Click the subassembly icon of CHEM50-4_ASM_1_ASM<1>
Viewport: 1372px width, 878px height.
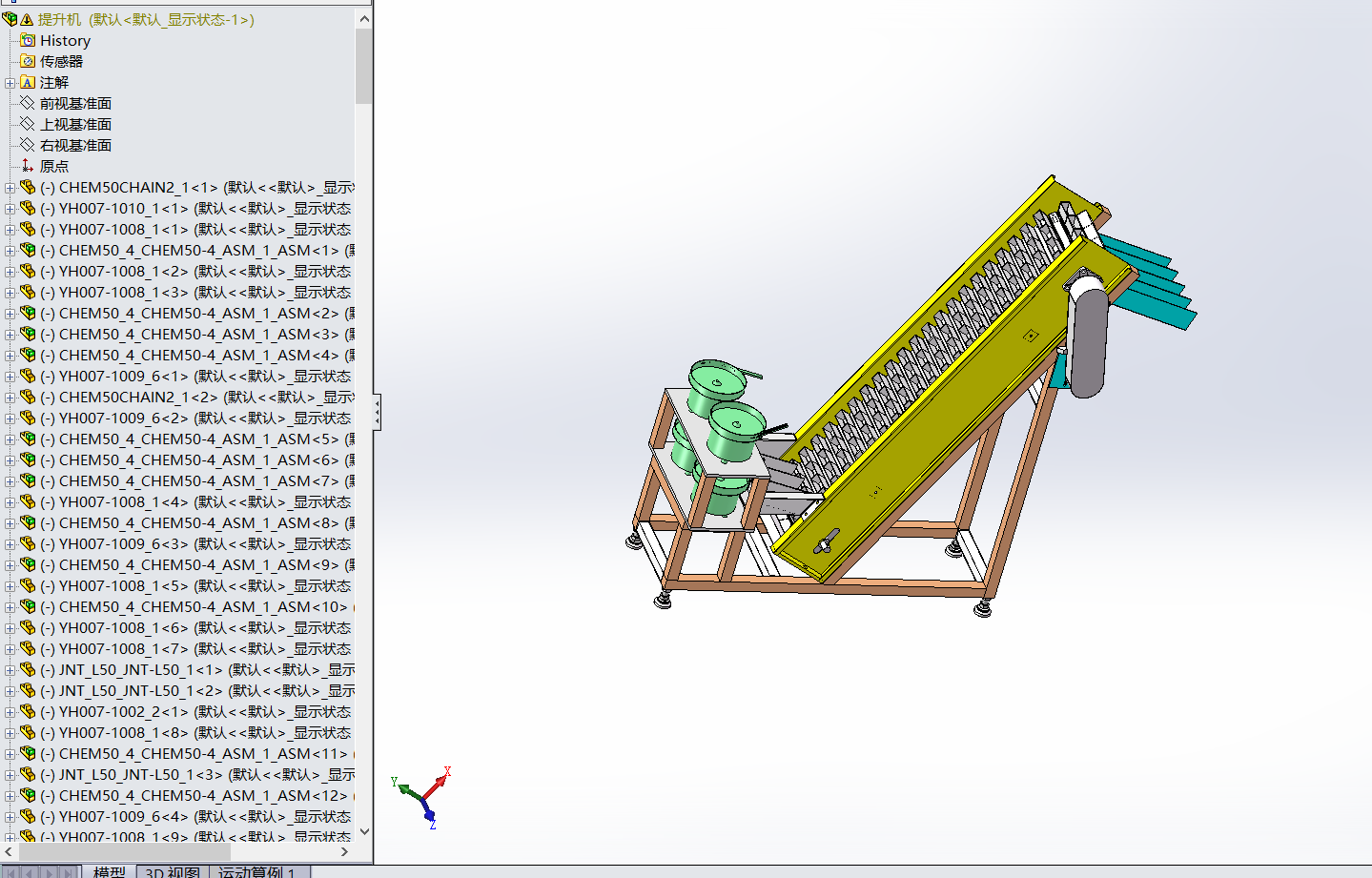click(28, 250)
